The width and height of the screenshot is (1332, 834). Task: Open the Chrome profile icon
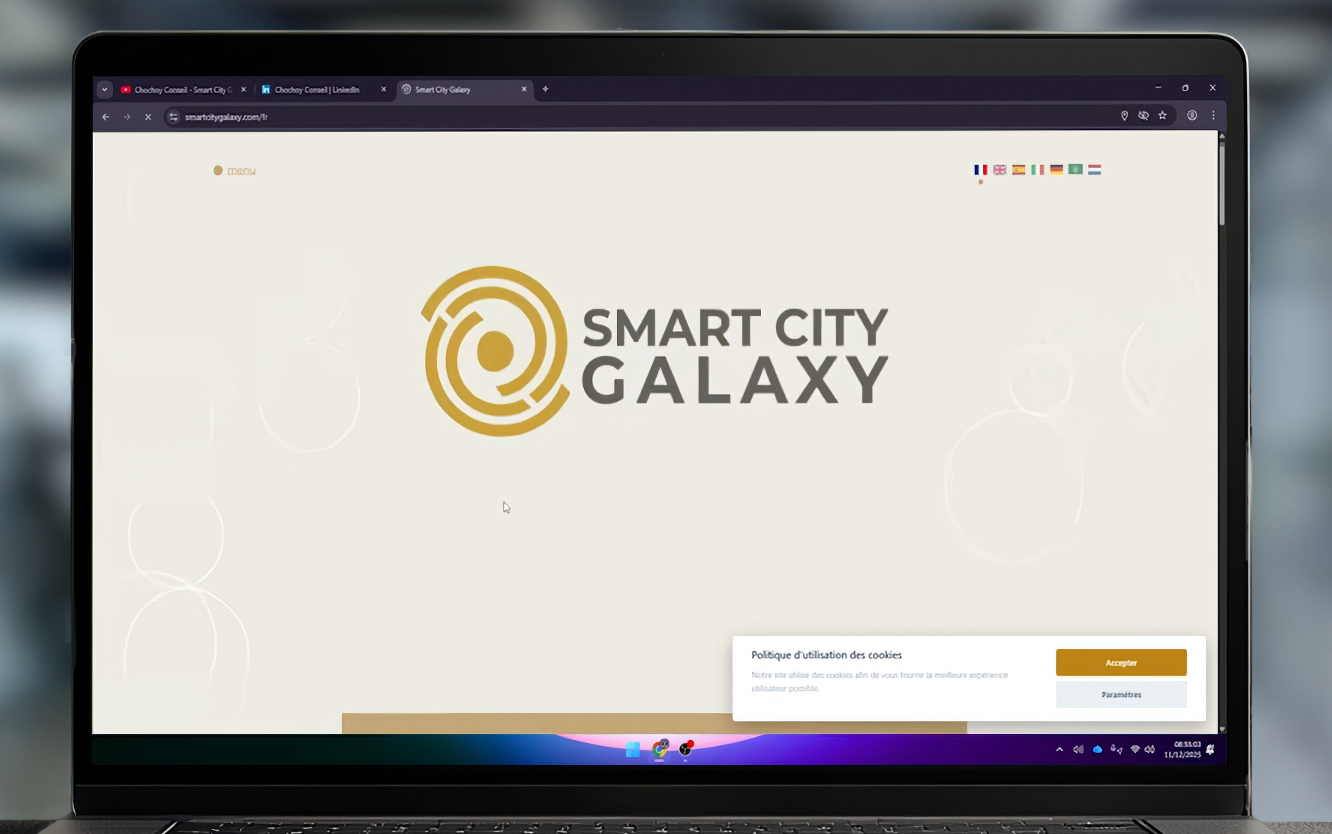1192,116
